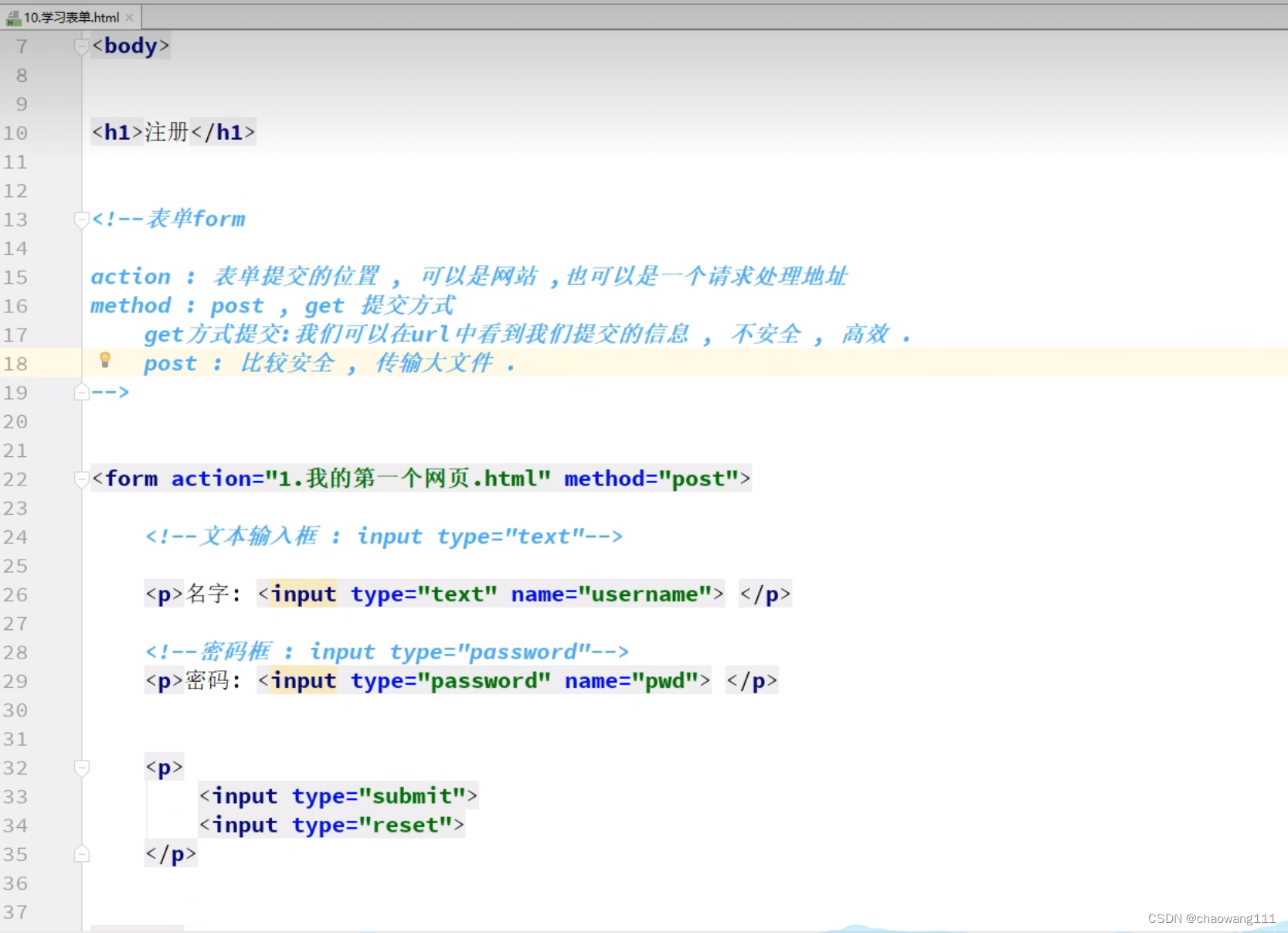The image size is (1288, 933).
Task: Collapse the form comment via fold marker on line 13
Action: click(81, 220)
